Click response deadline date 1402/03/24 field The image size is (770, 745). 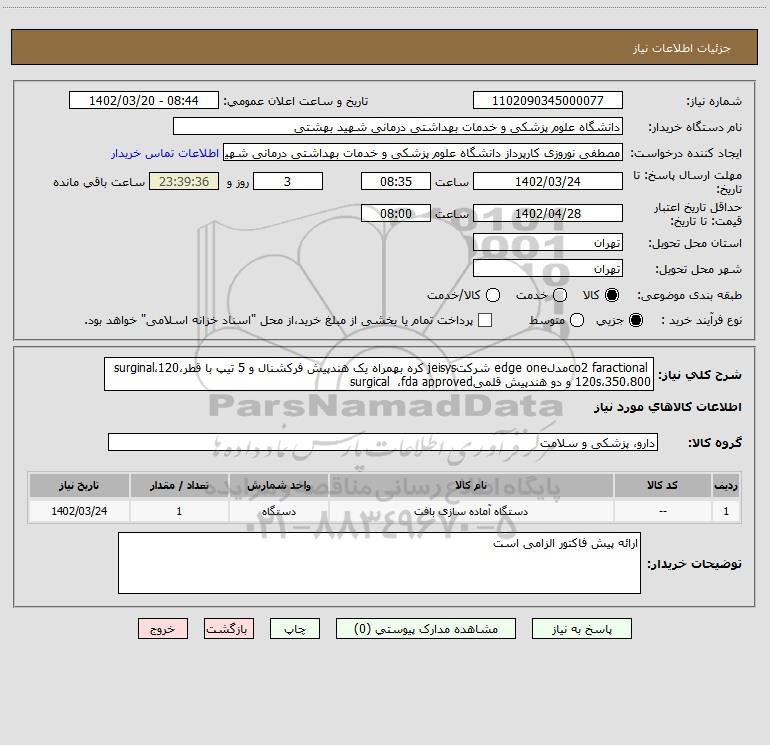(548, 181)
